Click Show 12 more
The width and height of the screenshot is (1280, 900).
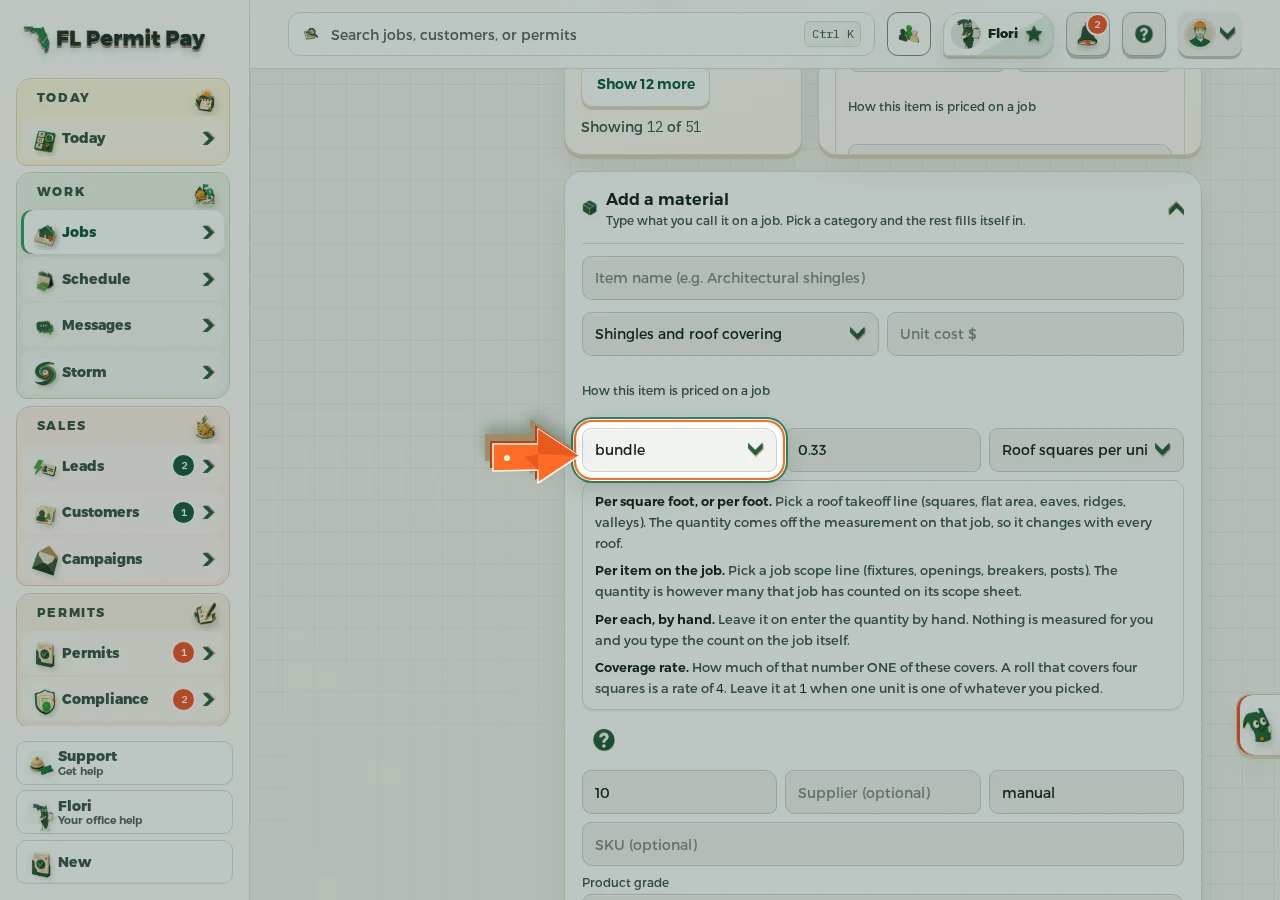point(646,85)
